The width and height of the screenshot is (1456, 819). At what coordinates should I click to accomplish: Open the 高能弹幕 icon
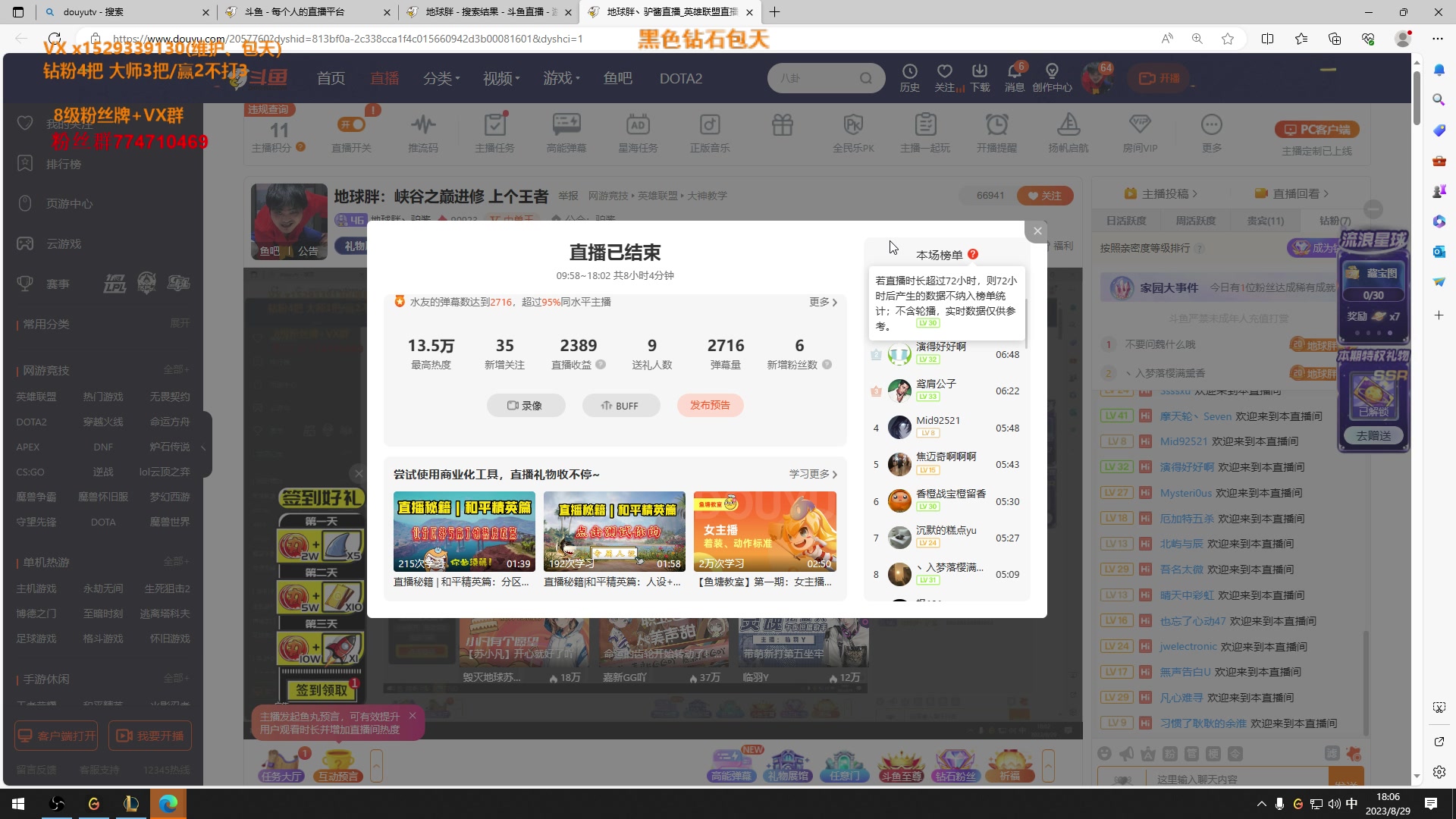tap(566, 133)
